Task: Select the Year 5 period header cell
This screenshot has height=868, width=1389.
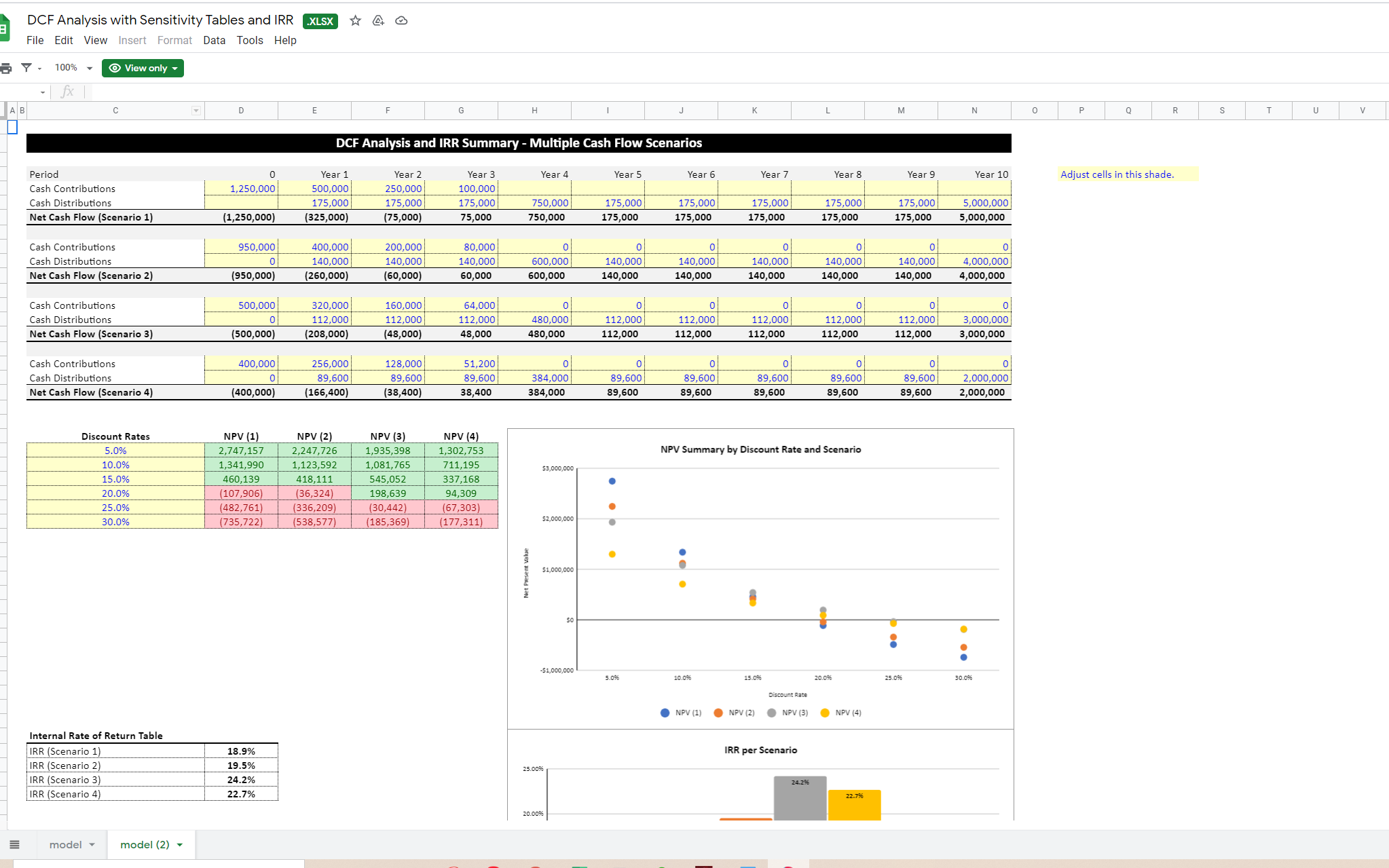Action: (x=608, y=174)
